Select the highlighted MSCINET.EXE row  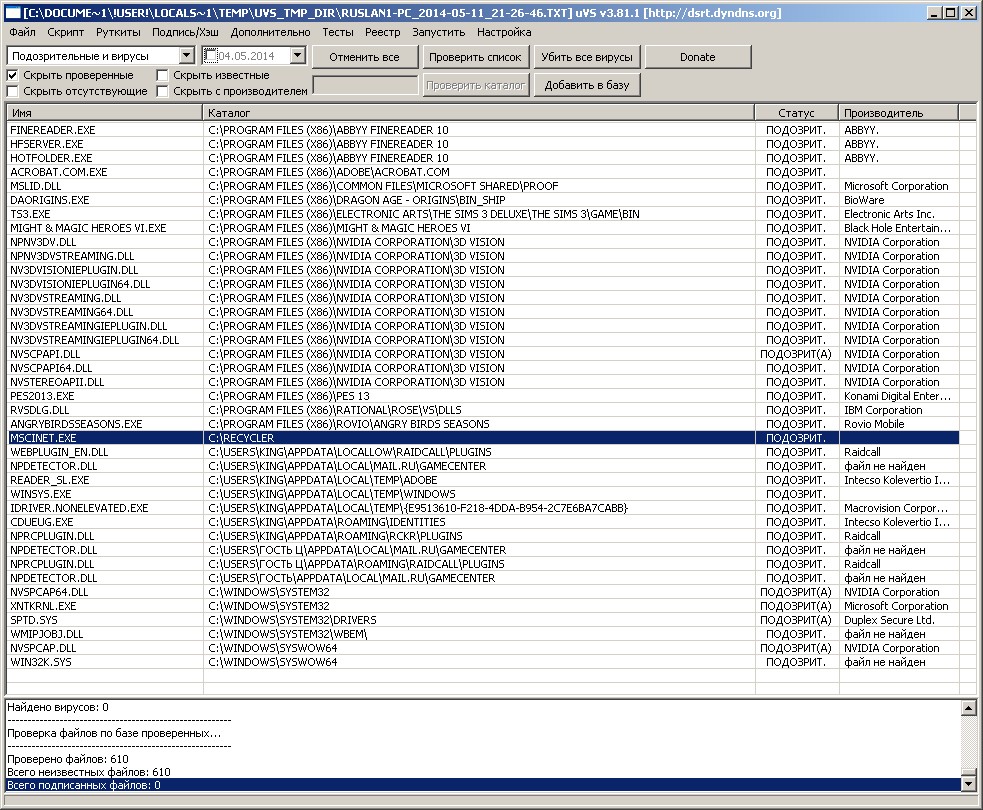[x=483, y=438]
